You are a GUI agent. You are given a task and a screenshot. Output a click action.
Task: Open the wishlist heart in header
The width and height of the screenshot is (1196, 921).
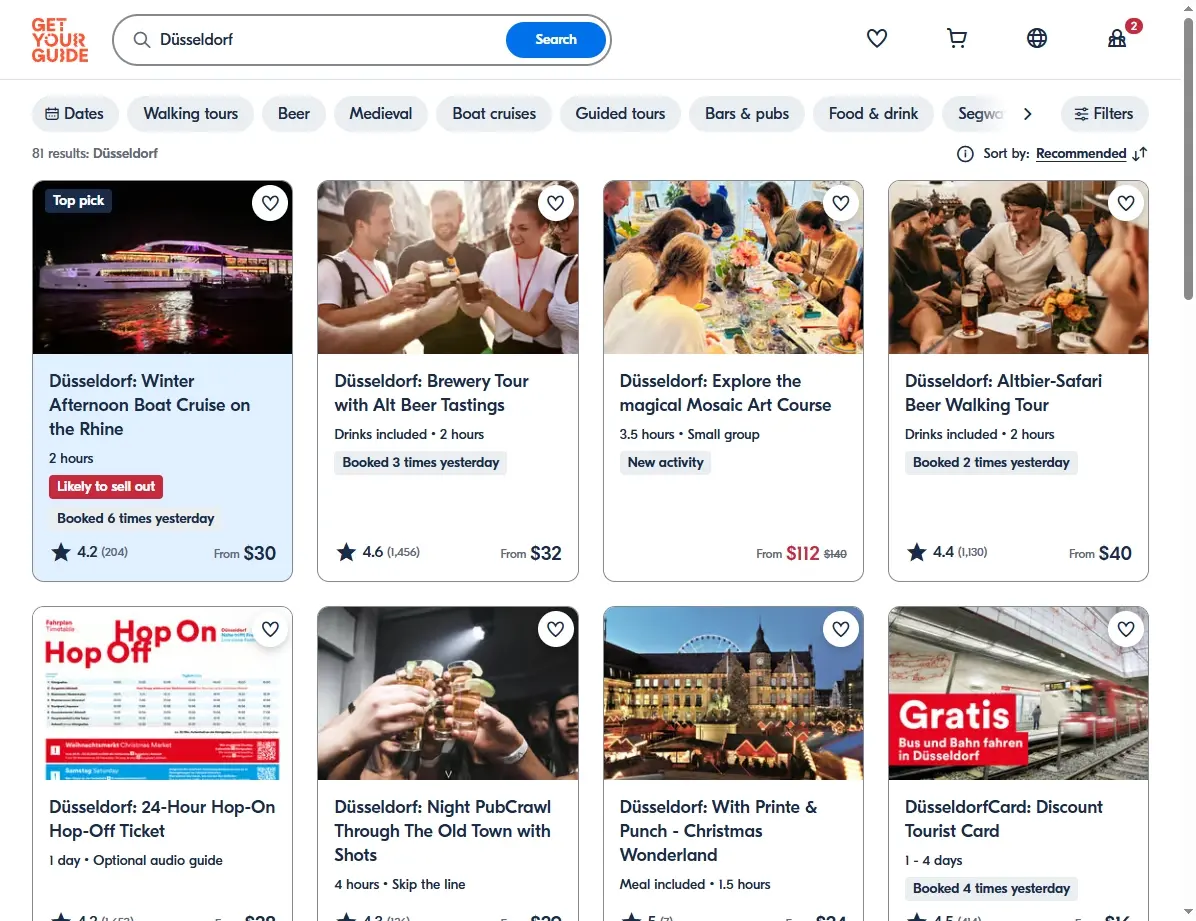click(x=876, y=38)
